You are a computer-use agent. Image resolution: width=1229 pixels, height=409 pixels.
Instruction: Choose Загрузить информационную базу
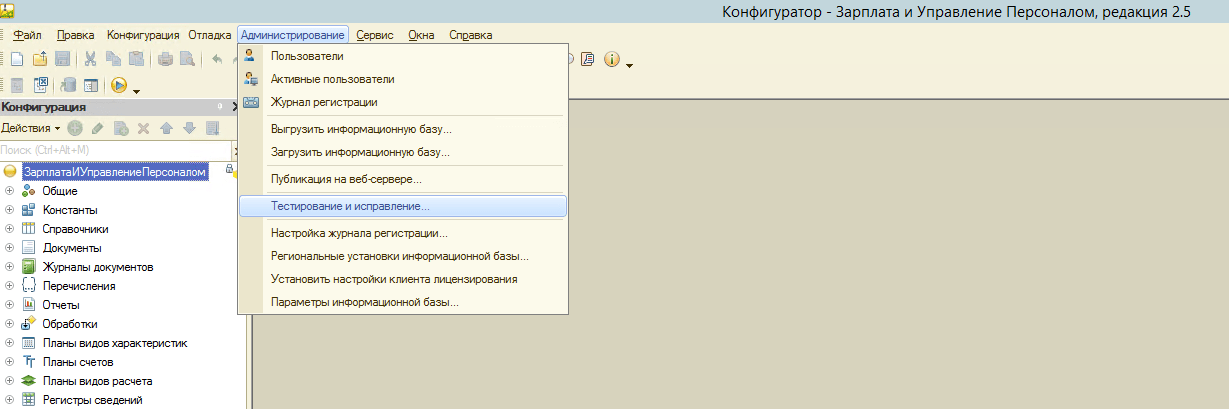(x=403, y=152)
